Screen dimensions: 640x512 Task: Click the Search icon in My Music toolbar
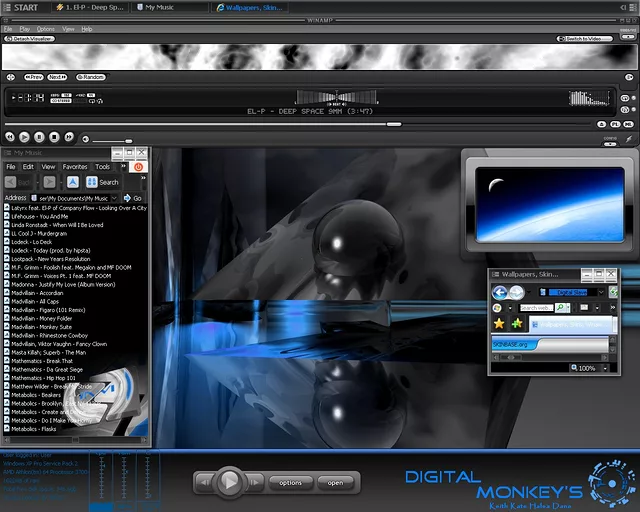pos(103,182)
